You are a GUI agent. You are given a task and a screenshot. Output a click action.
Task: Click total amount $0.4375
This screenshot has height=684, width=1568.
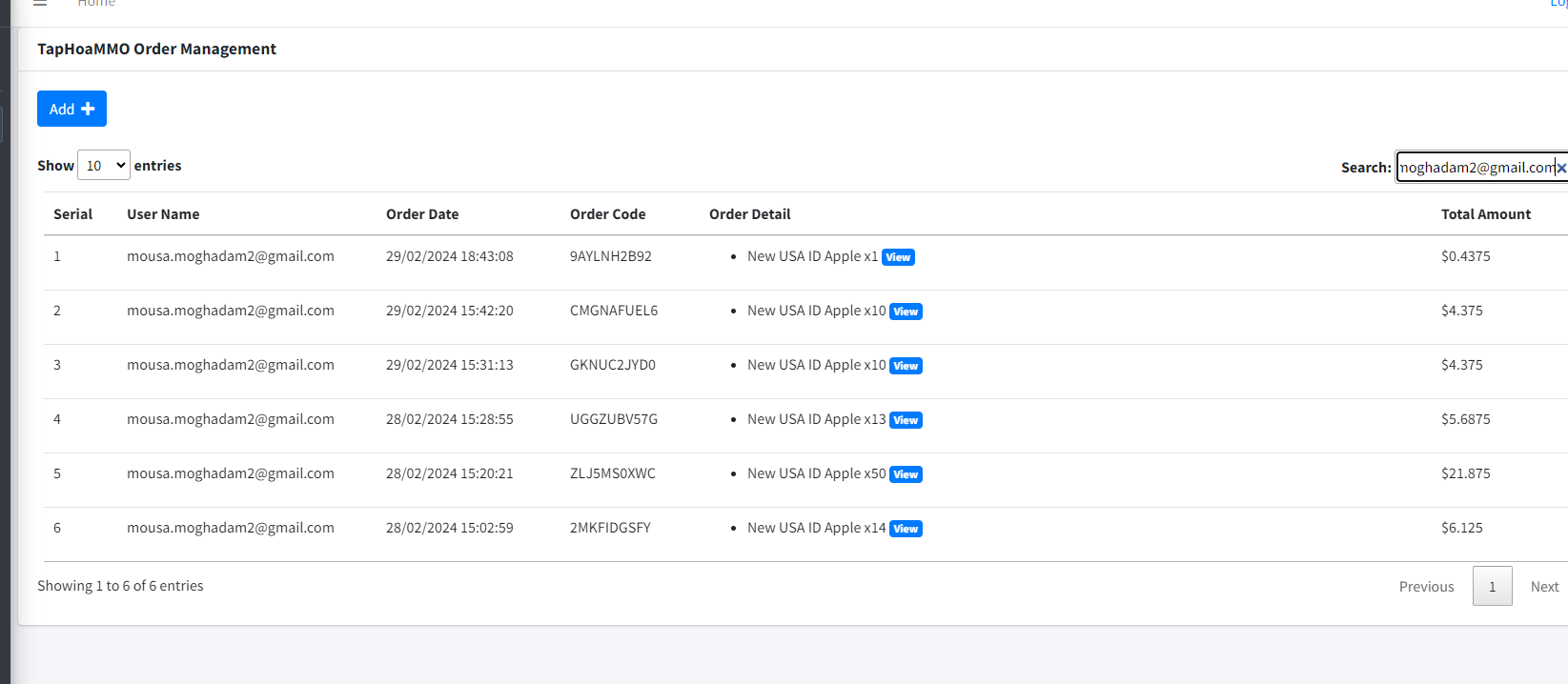point(1466,256)
